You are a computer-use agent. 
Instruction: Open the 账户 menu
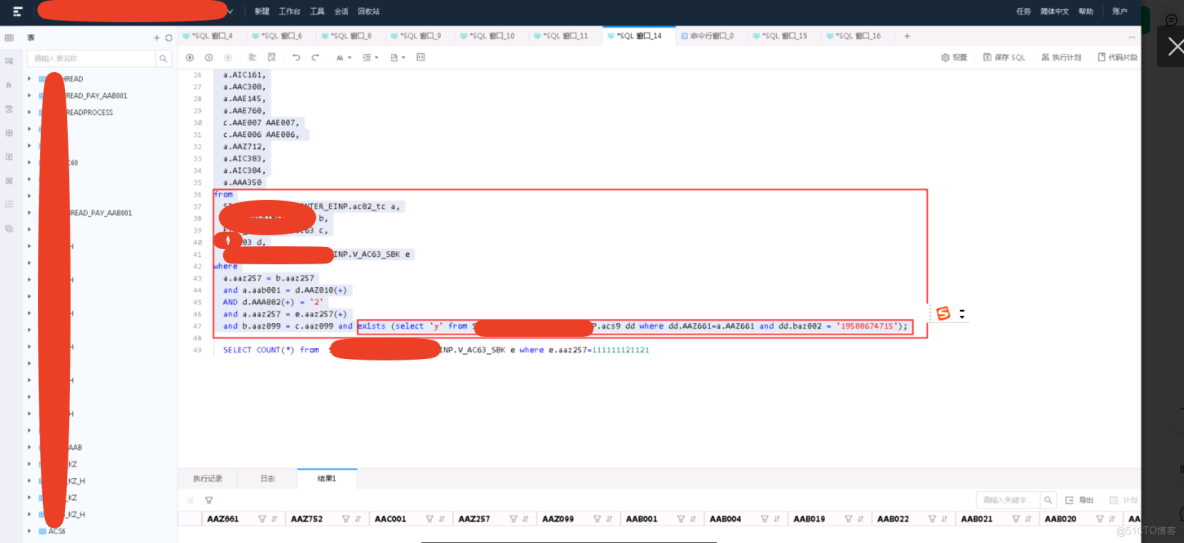(1120, 11)
